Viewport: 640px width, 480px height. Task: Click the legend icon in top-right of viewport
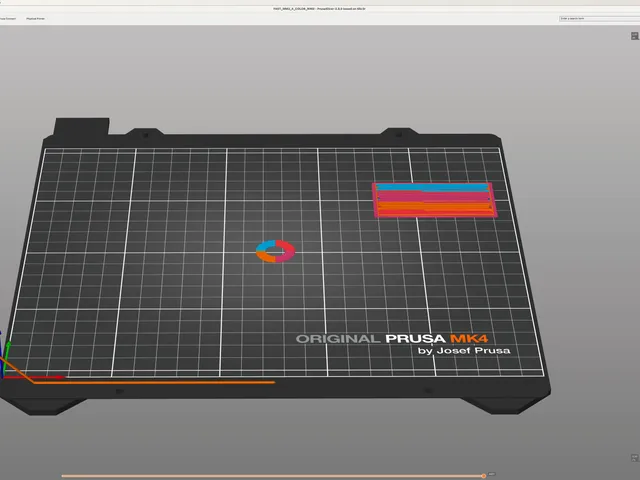(x=635, y=36)
